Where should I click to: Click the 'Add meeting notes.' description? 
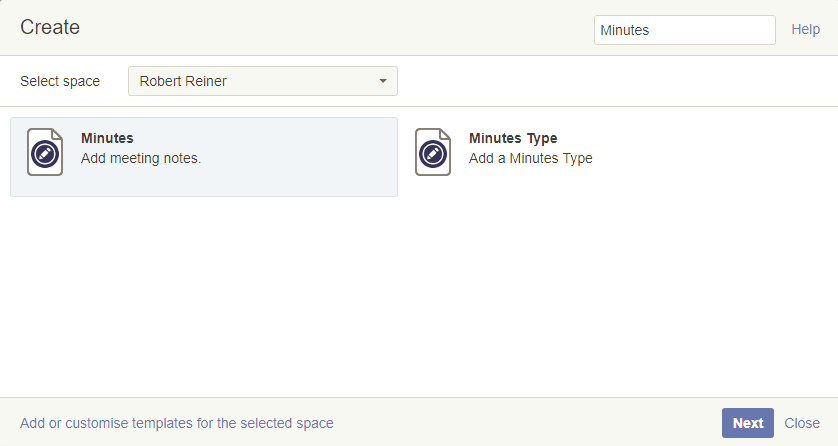pos(141,158)
